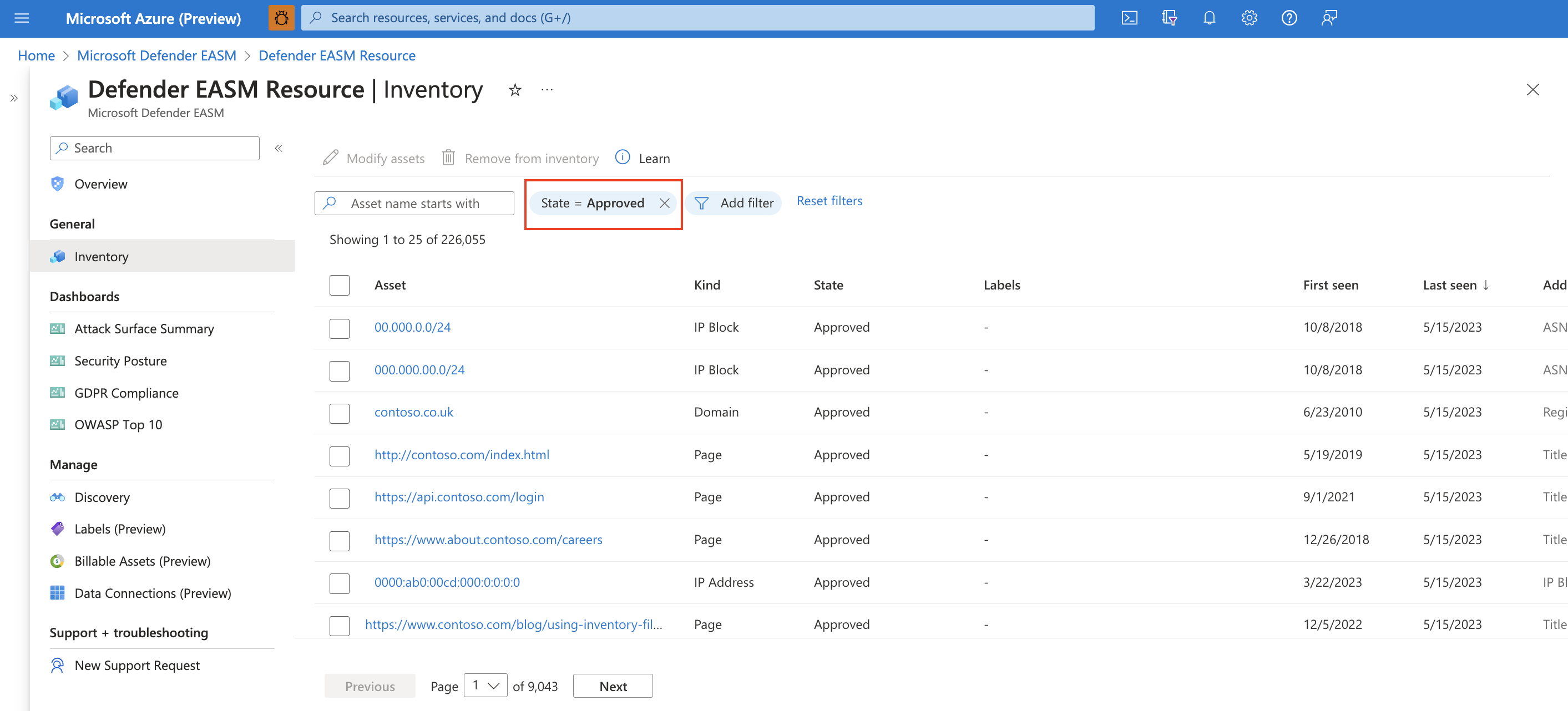The width and height of the screenshot is (1568, 711).
Task: Select the Attack Surface Summary dashboard icon
Action: [56, 327]
